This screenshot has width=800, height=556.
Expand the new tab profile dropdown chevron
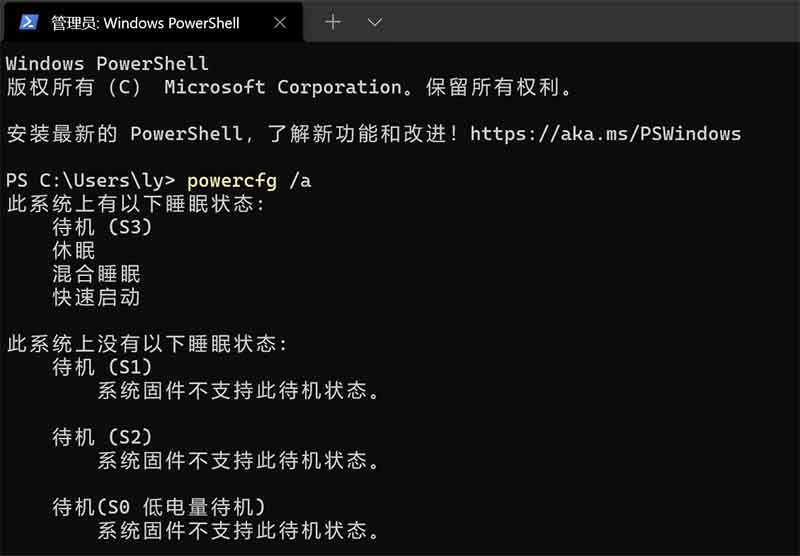[375, 22]
